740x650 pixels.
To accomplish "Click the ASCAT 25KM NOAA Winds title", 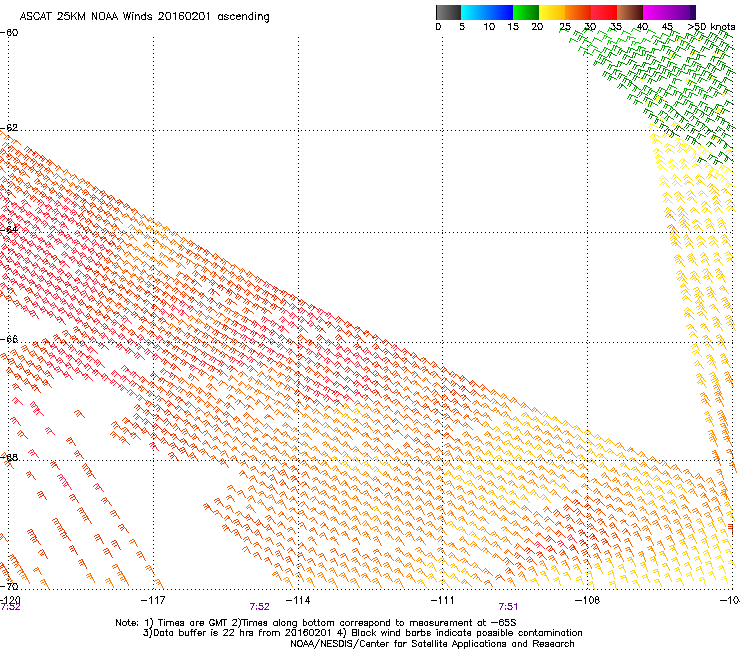I will click(144, 17).
